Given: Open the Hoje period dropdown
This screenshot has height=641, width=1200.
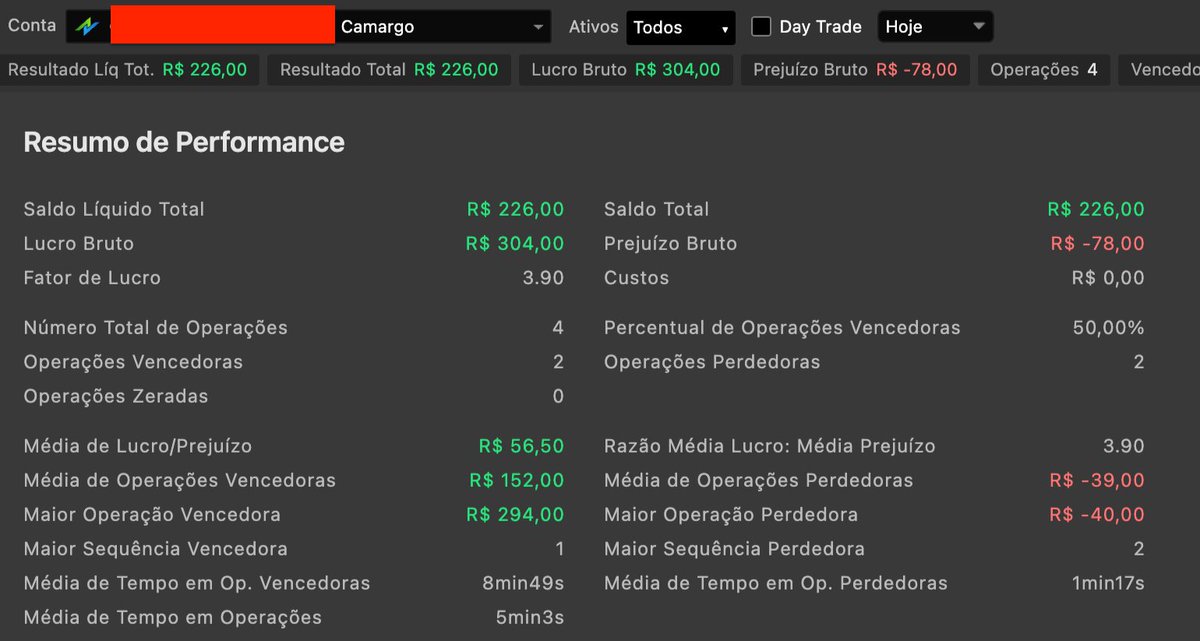Looking at the screenshot, I should click(x=935, y=27).
